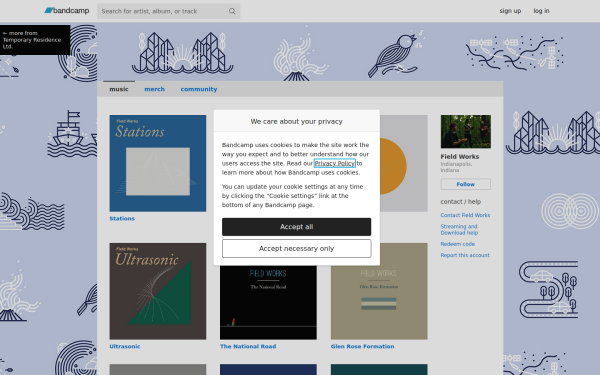Select the music tab
The height and width of the screenshot is (375, 600).
(x=119, y=89)
